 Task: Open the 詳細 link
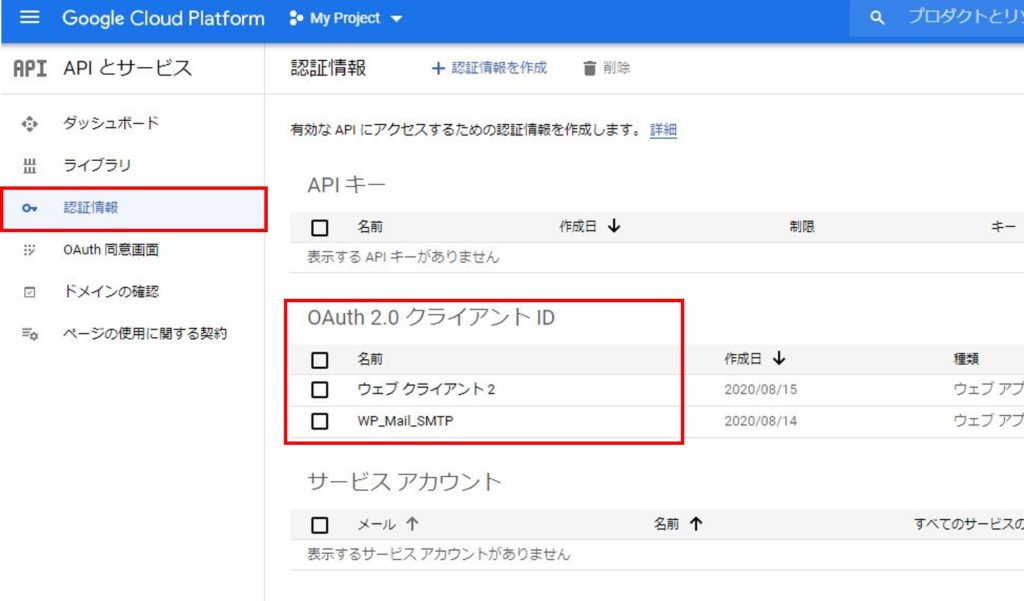pos(663,129)
